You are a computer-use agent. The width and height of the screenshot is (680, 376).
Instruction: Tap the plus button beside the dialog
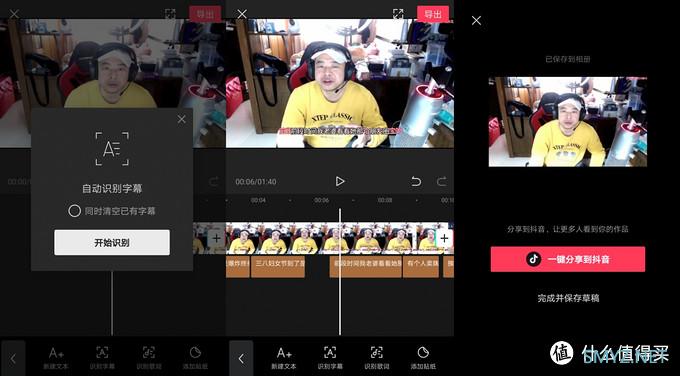point(216,238)
